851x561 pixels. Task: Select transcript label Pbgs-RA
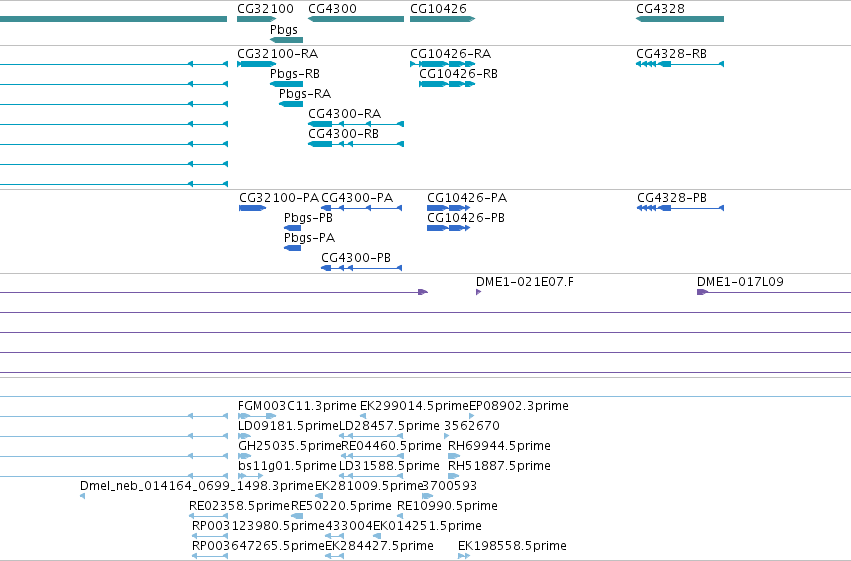point(305,94)
